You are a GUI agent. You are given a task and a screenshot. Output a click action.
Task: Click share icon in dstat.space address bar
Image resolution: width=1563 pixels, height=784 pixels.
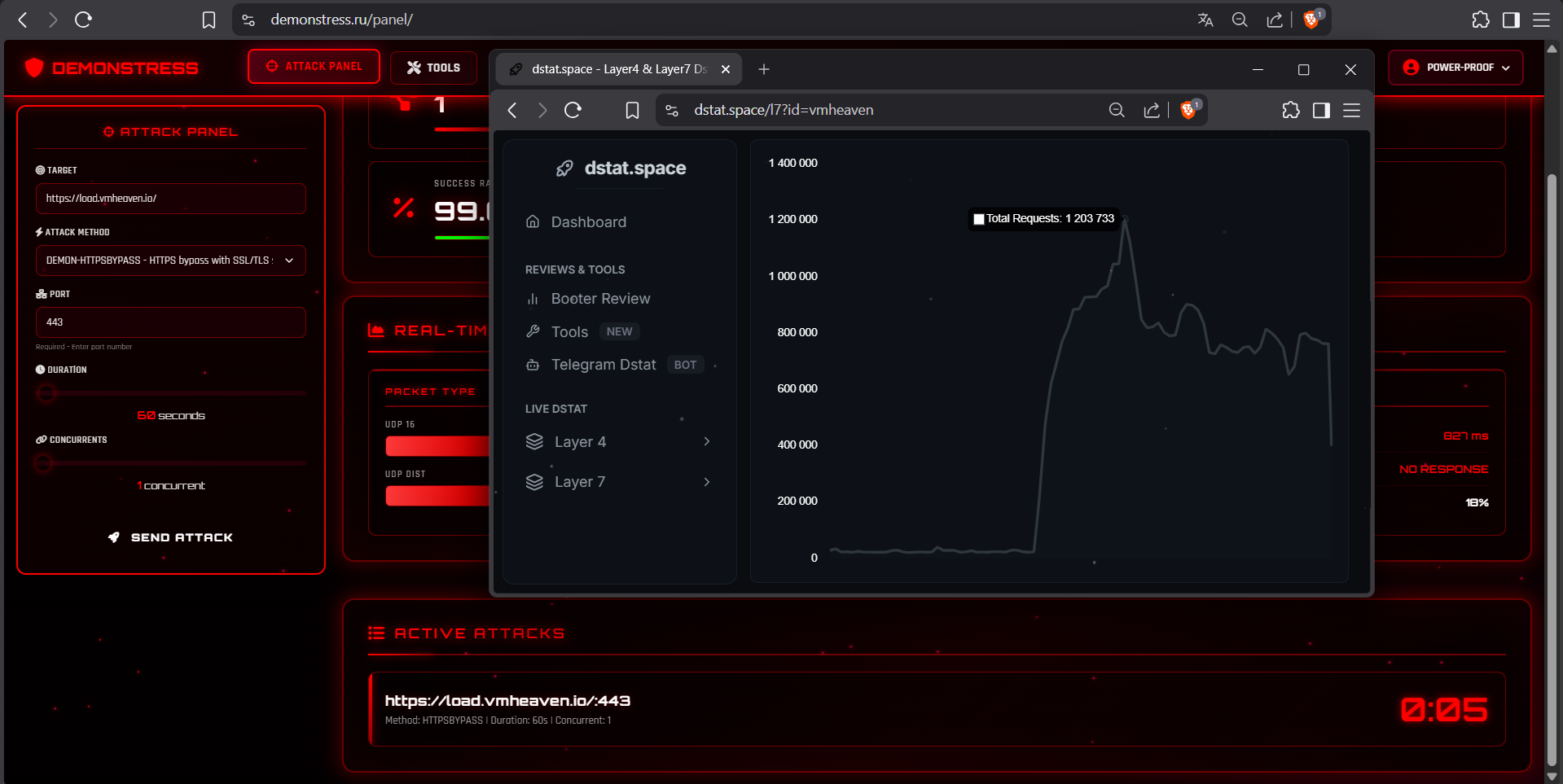(1152, 110)
